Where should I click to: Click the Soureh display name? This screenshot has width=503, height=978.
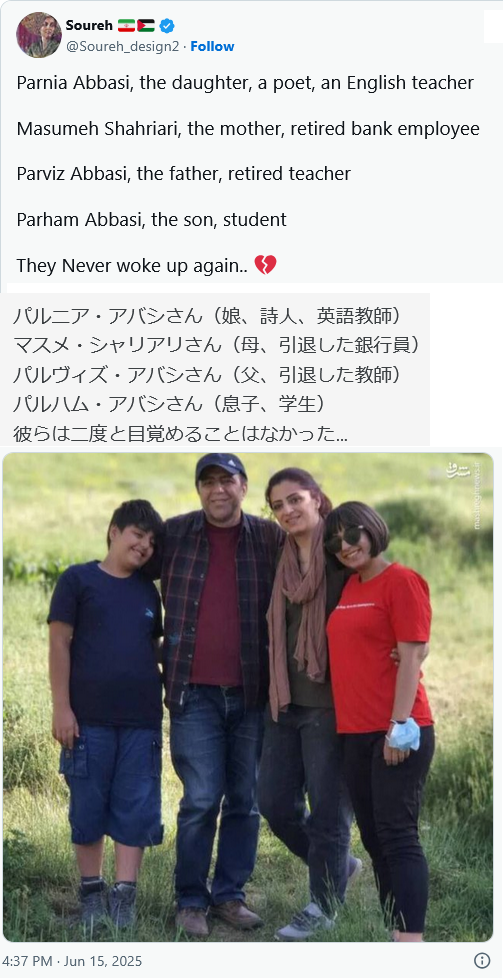[89, 26]
